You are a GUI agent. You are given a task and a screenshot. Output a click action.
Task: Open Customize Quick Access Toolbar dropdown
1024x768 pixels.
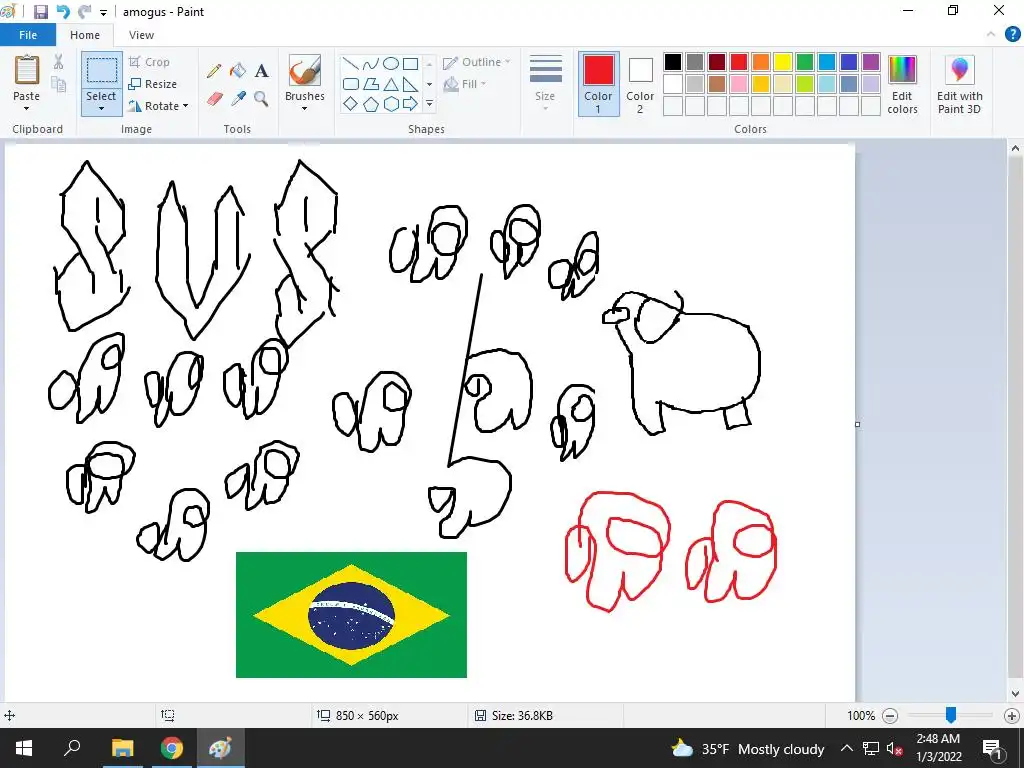103,12
